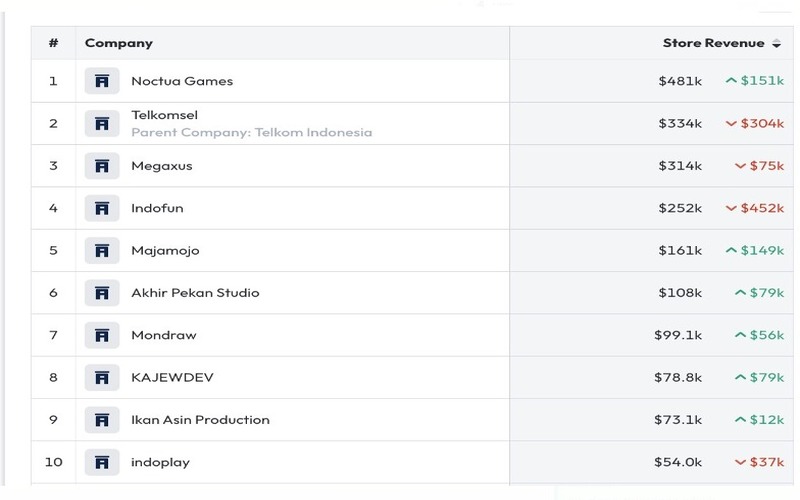Click the Indofun company icon

[102, 208]
